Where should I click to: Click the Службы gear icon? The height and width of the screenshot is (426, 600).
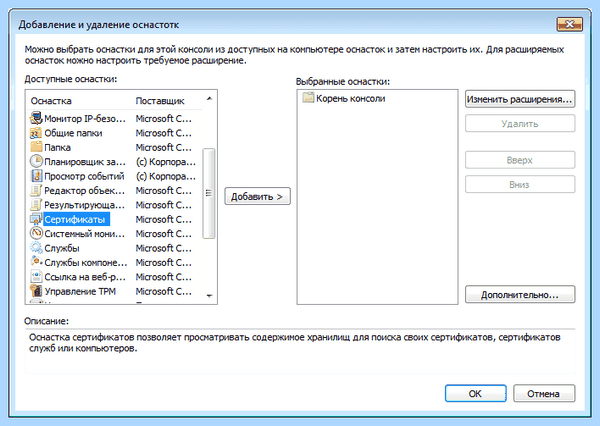tap(36, 248)
